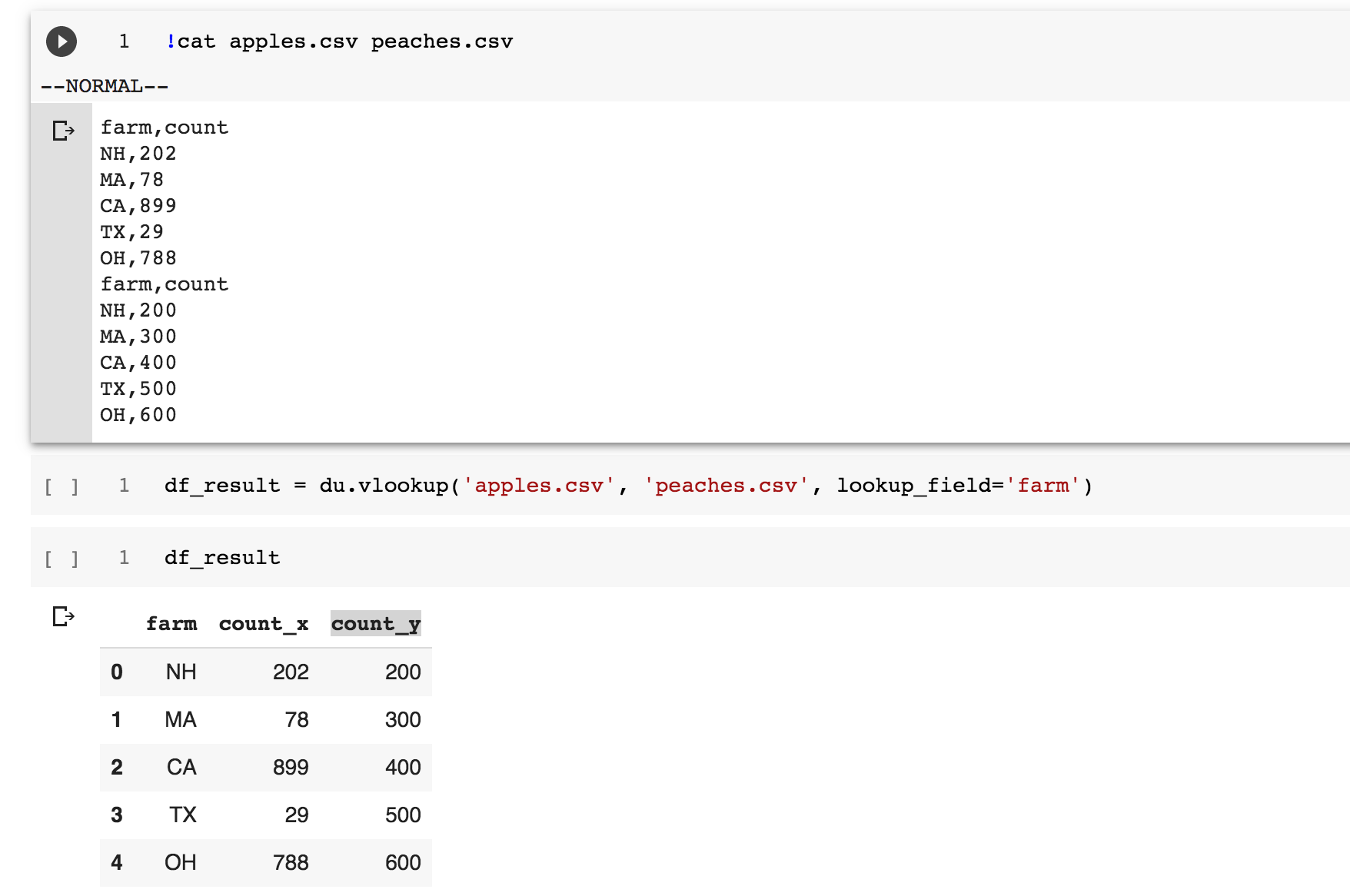Select the MA row farm cell
The image size is (1350, 896).
click(x=181, y=720)
